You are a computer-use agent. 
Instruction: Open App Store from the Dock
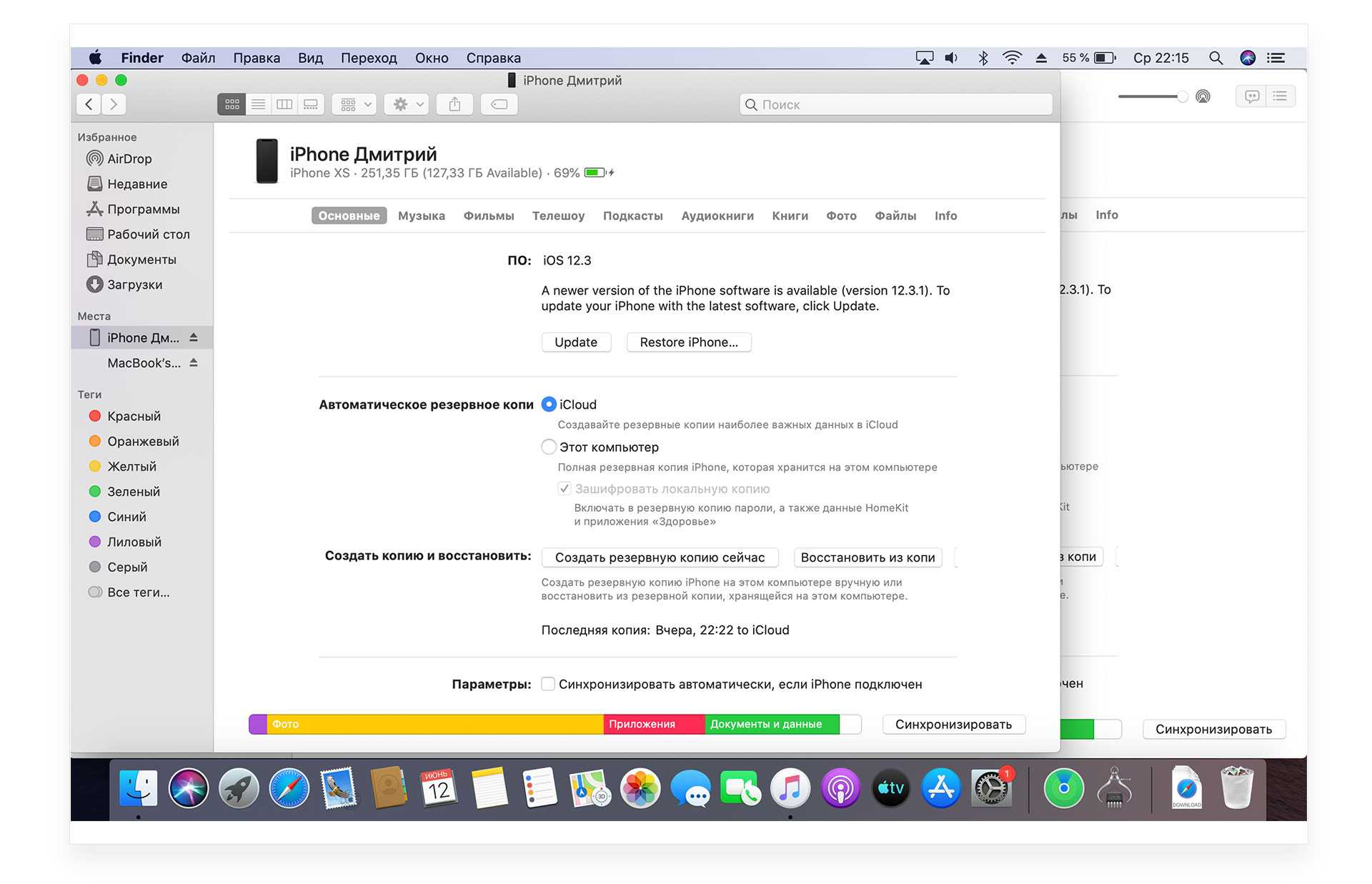(x=941, y=788)
